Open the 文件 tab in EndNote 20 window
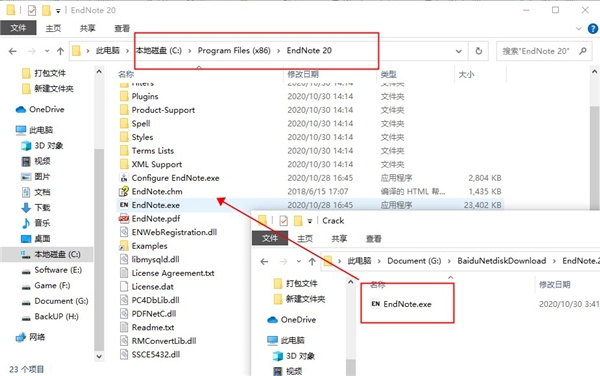600x376 pixels. click(18, 28)
